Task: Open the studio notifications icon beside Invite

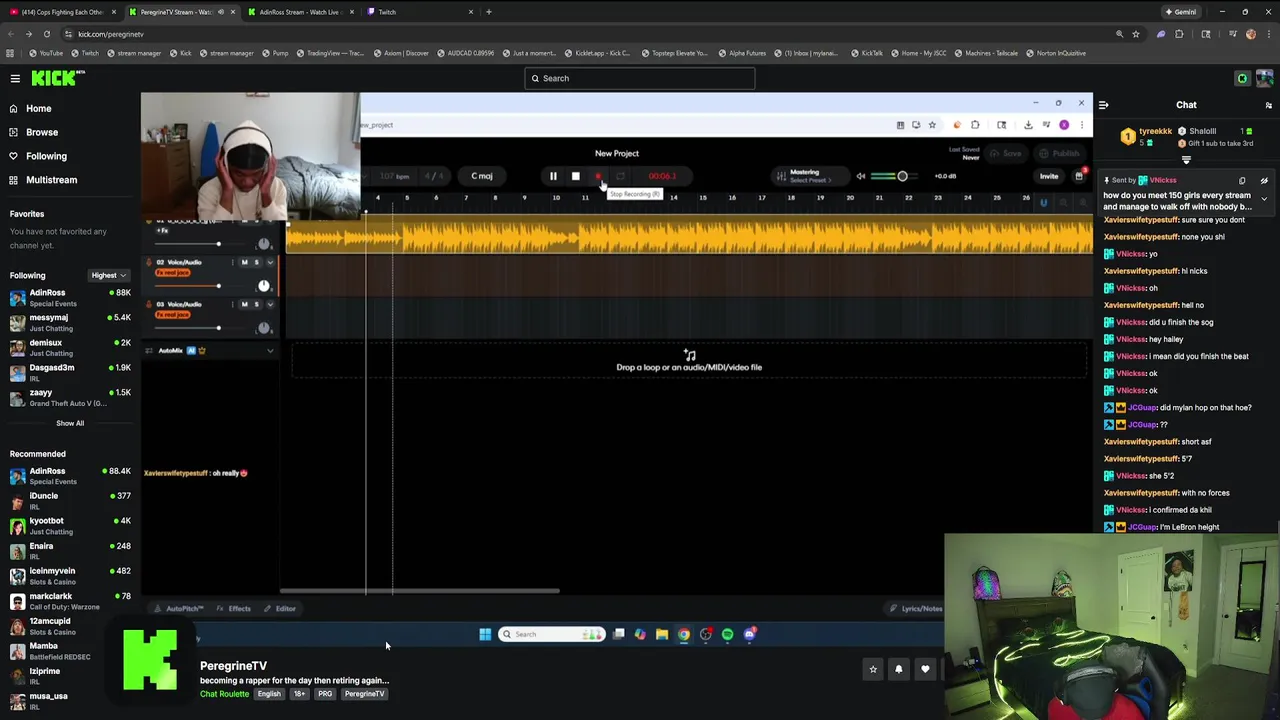Action: [1079, 176]
